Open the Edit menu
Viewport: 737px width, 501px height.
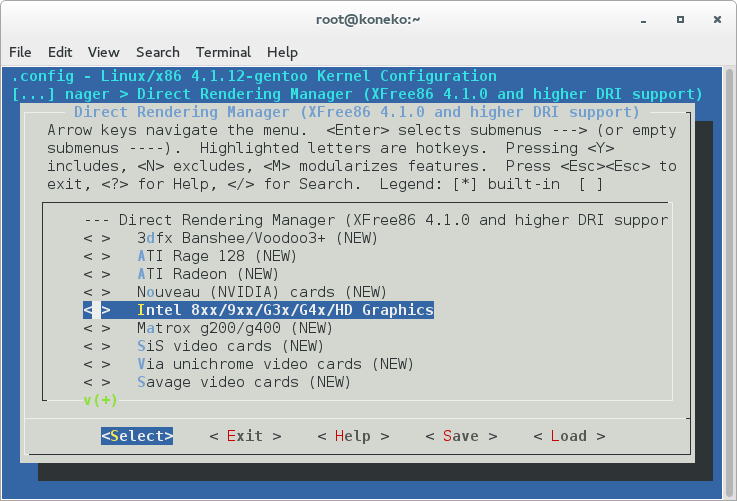(x=60, y=52)
